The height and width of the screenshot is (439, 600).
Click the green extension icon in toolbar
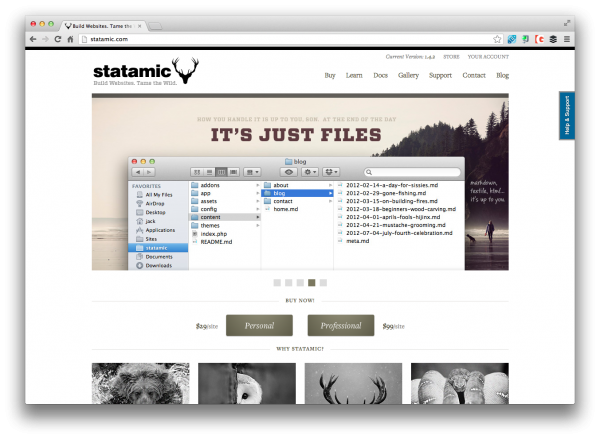point(526,39)
